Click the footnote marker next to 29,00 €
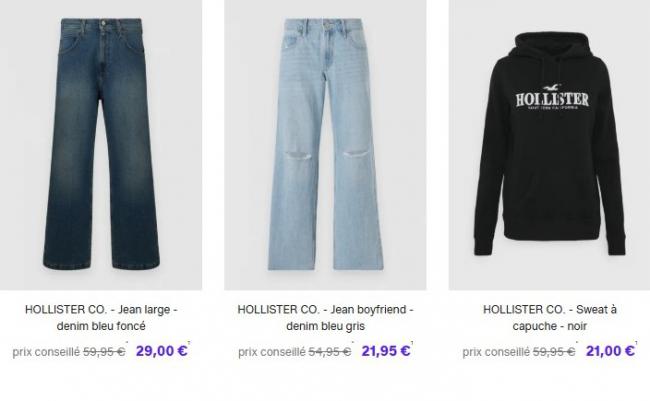 pyautogui.click(x=189, y=343)
